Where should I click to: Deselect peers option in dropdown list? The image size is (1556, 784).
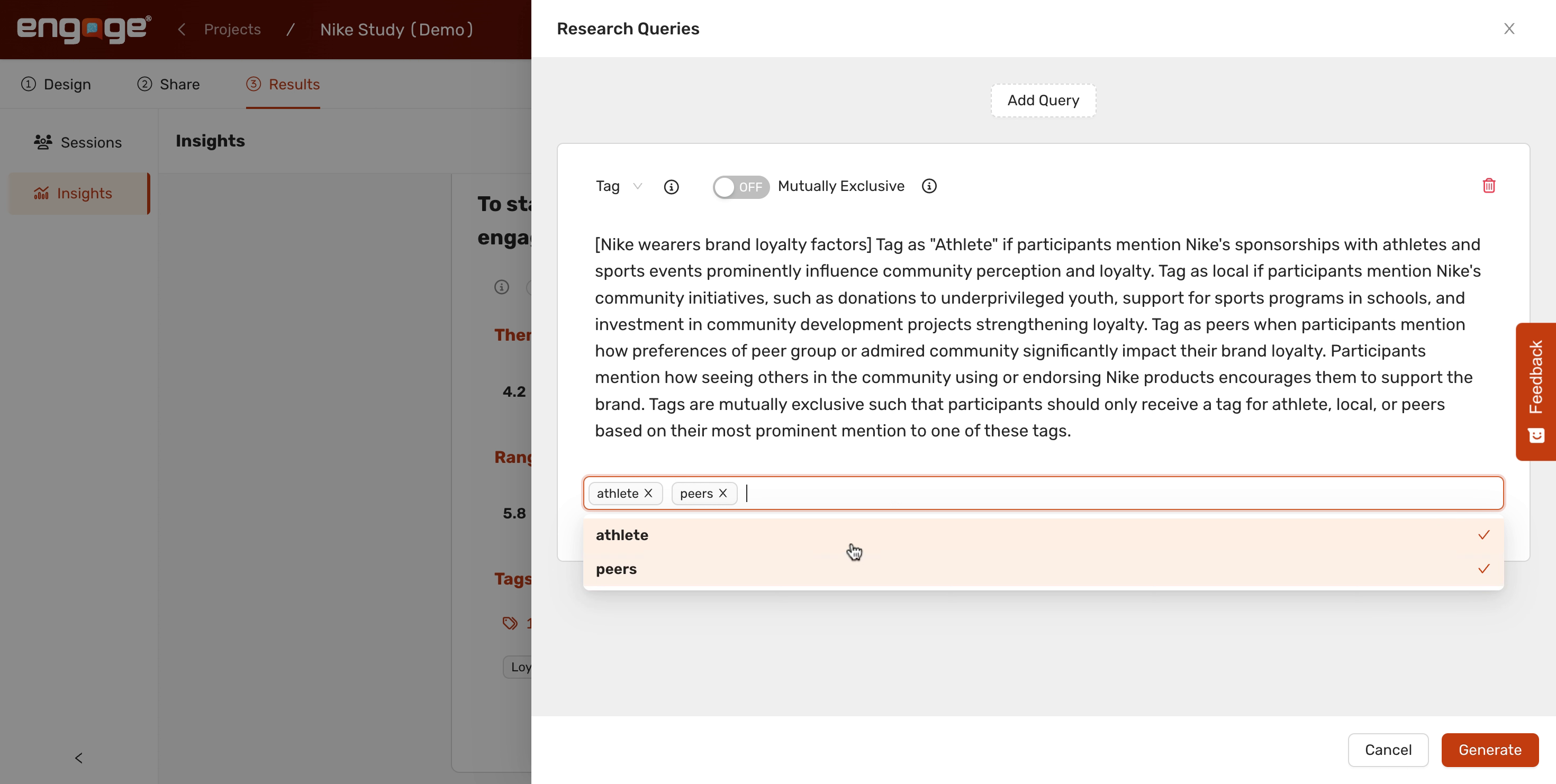[1043, 569]
